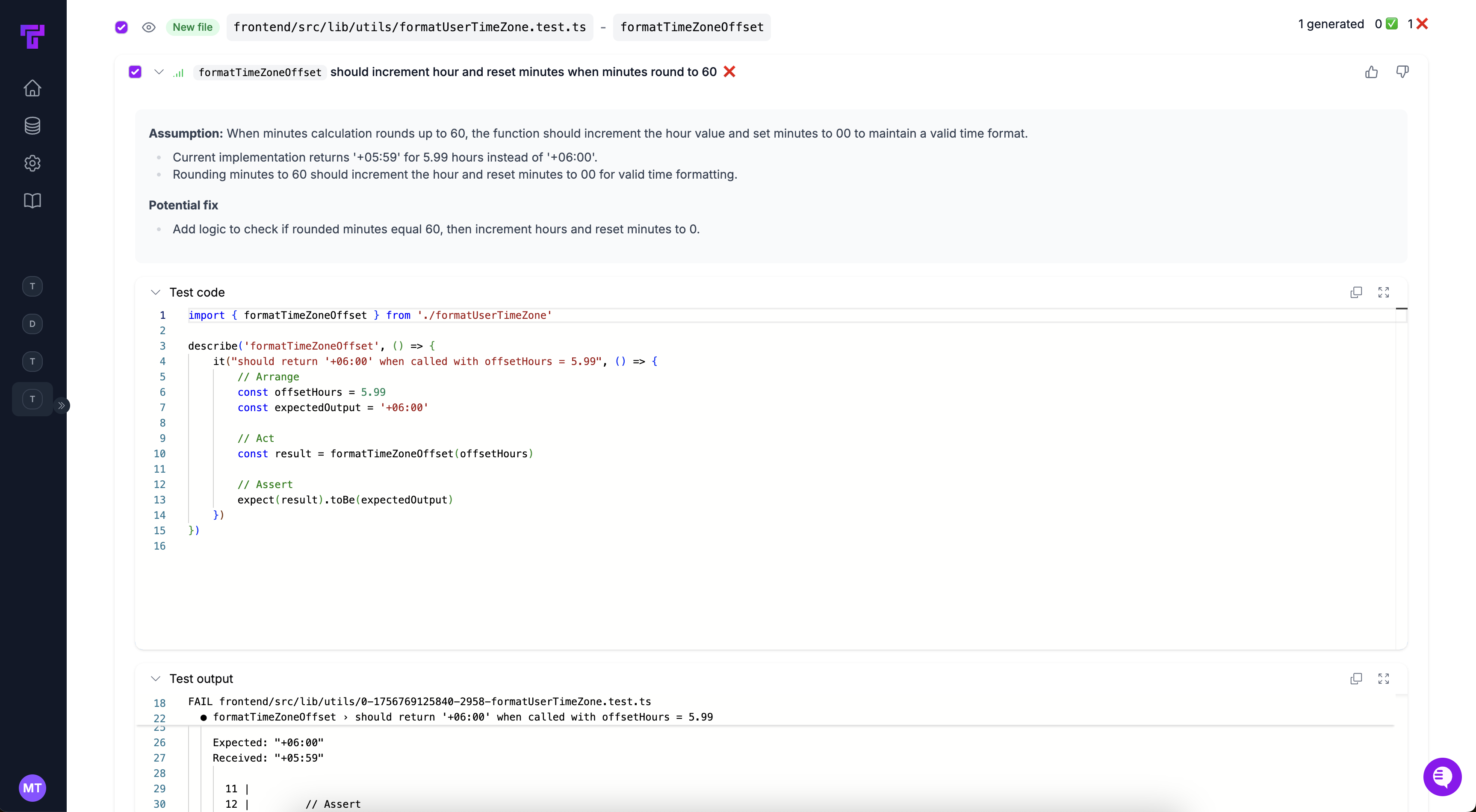Select the first T workspace in sidebar

[32, 286]
